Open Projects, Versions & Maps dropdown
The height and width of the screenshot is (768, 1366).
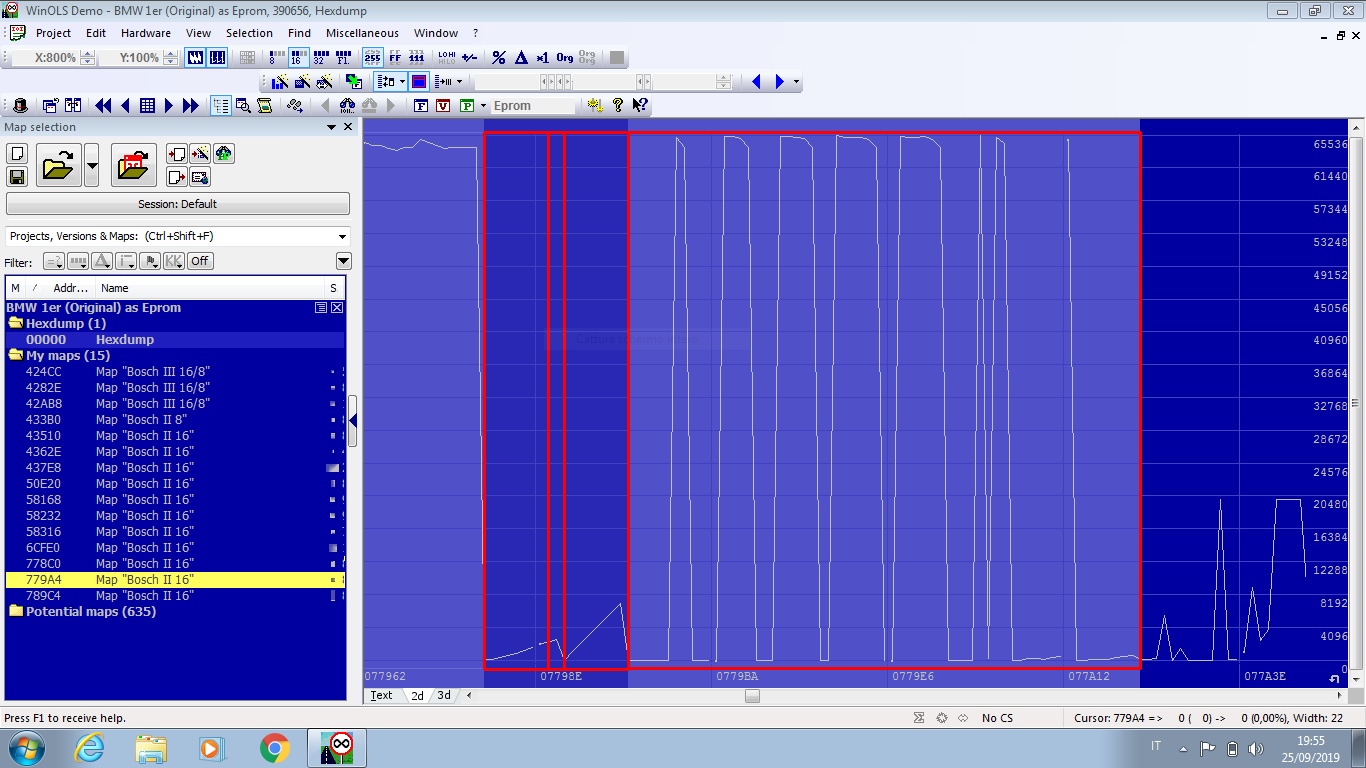[x=343, y=237]
